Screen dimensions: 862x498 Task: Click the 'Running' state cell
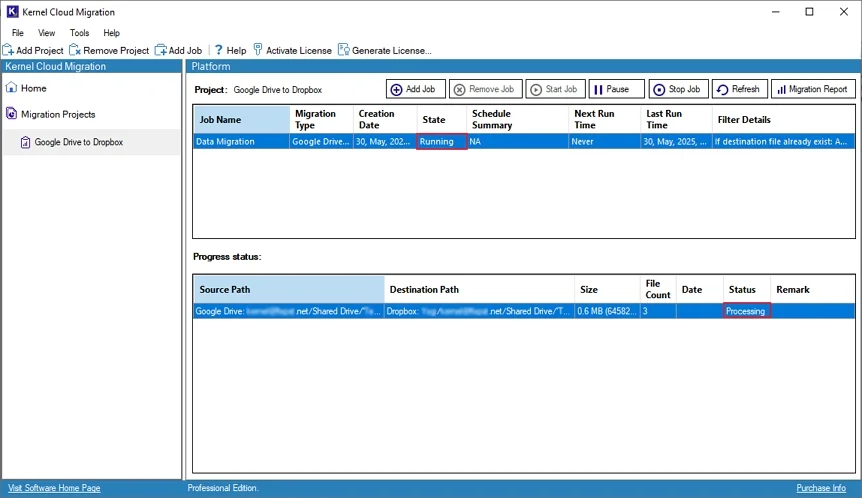(x=441, y=142)
